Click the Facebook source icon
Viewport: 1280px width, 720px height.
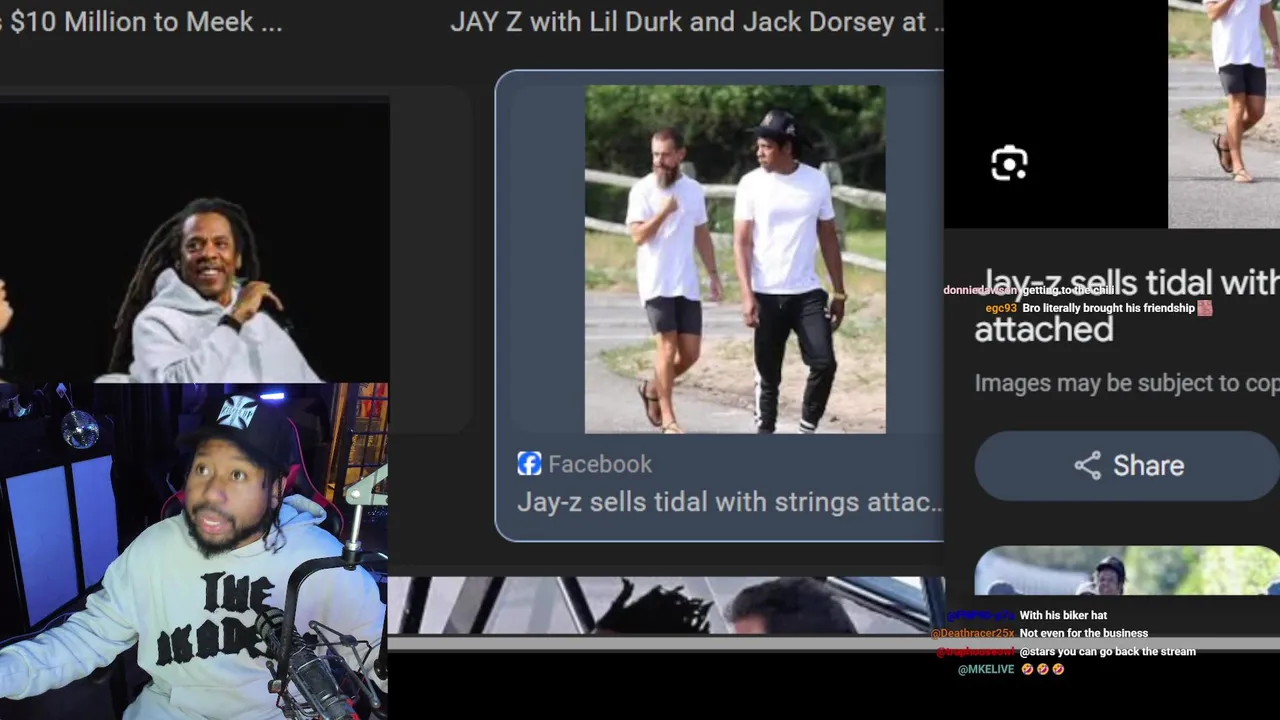(x=529, y=463)
